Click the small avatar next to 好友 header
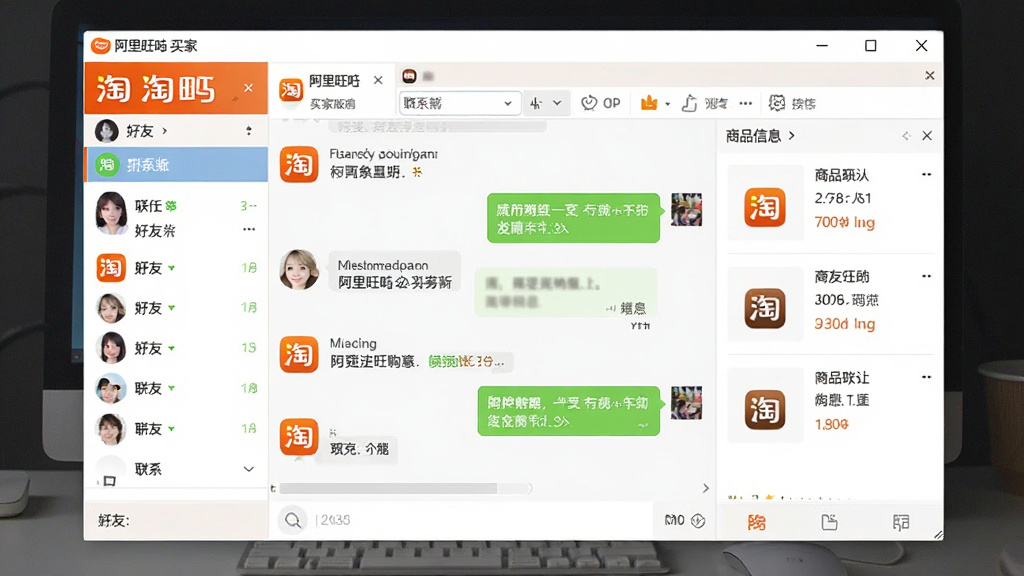The height and width of the screenshot is (576, 1024). pos(106,131)
